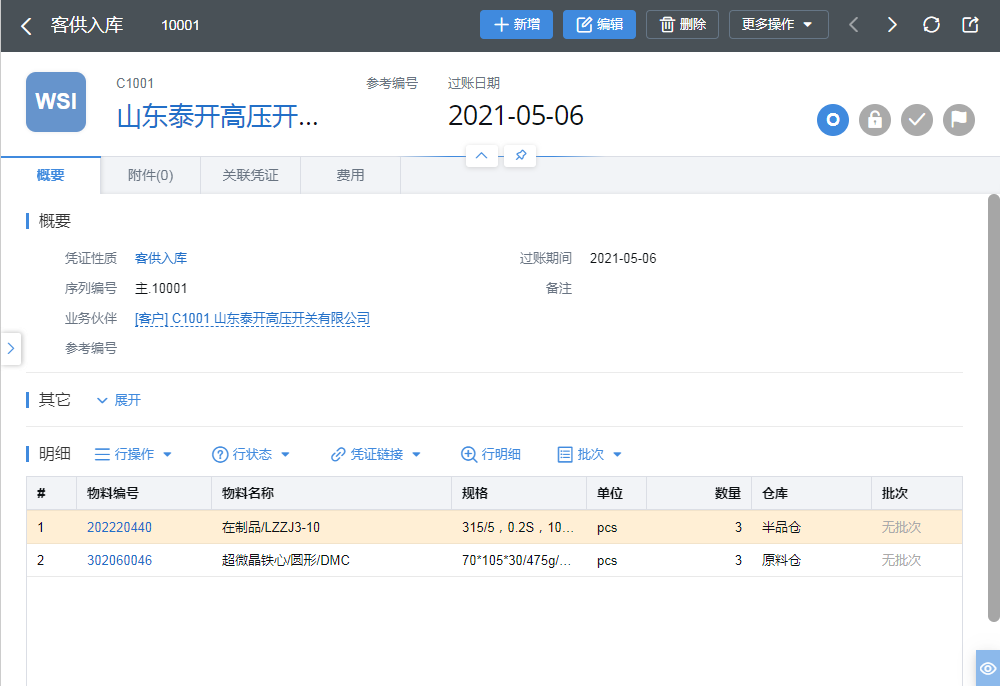Click the header company name 山东泰开高压开…

click(x=217, y=117)
